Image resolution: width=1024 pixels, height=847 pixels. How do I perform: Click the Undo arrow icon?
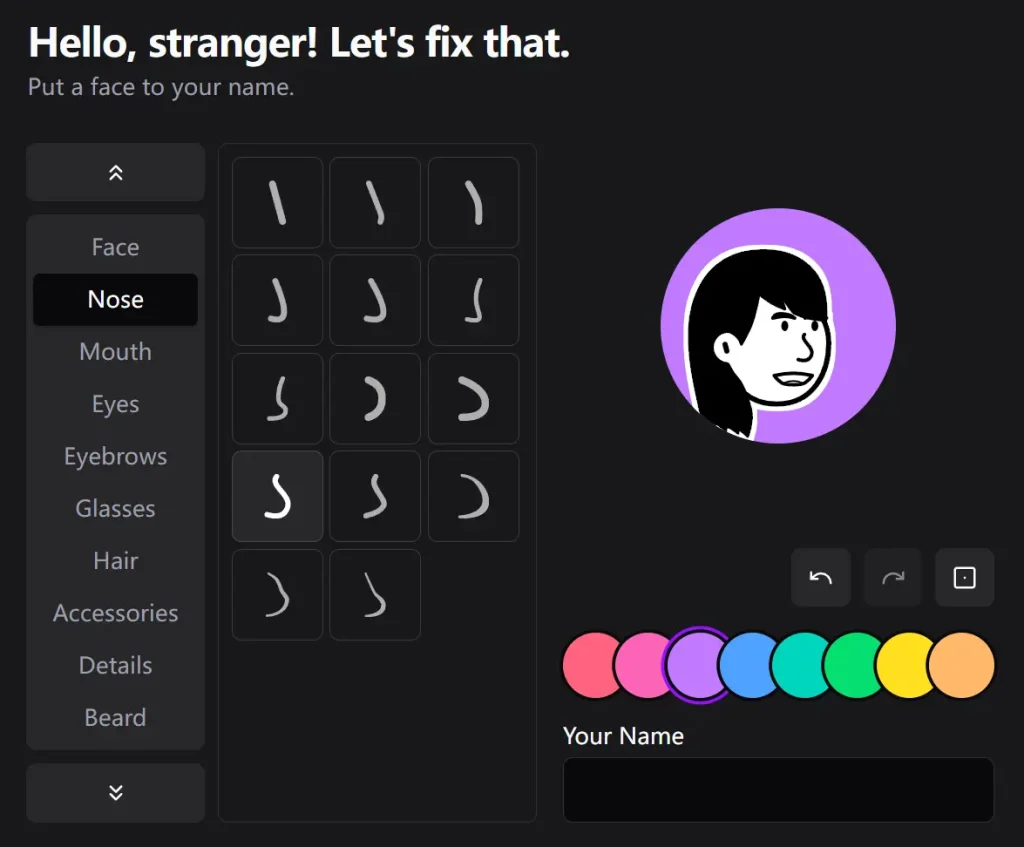(x=820, y=577)
